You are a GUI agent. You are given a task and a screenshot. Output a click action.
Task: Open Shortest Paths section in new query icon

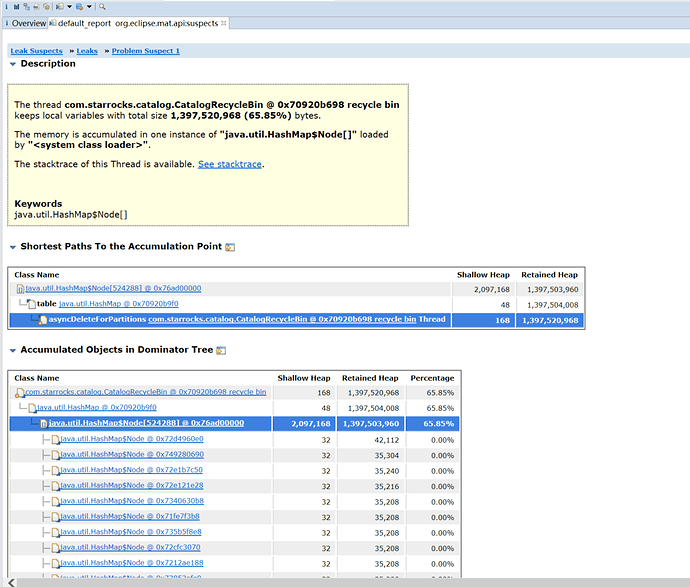(x=230, y=247)
